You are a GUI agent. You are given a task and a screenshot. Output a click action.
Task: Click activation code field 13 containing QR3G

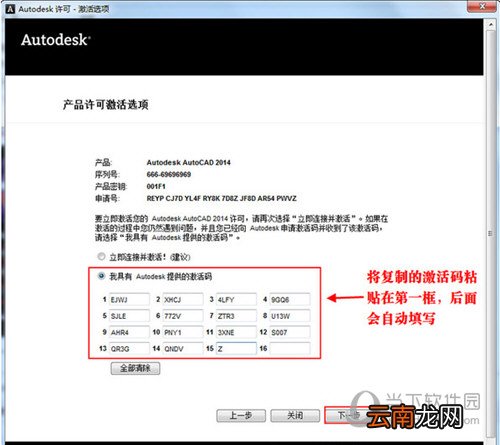coord(129,348)
